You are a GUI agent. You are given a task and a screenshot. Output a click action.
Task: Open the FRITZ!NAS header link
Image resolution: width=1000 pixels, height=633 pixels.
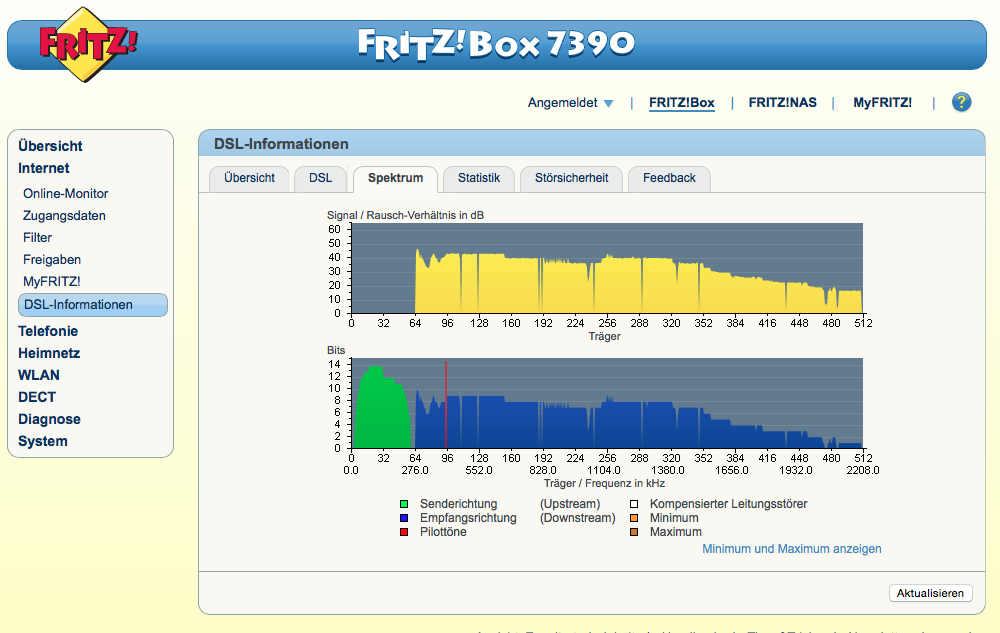782,103
